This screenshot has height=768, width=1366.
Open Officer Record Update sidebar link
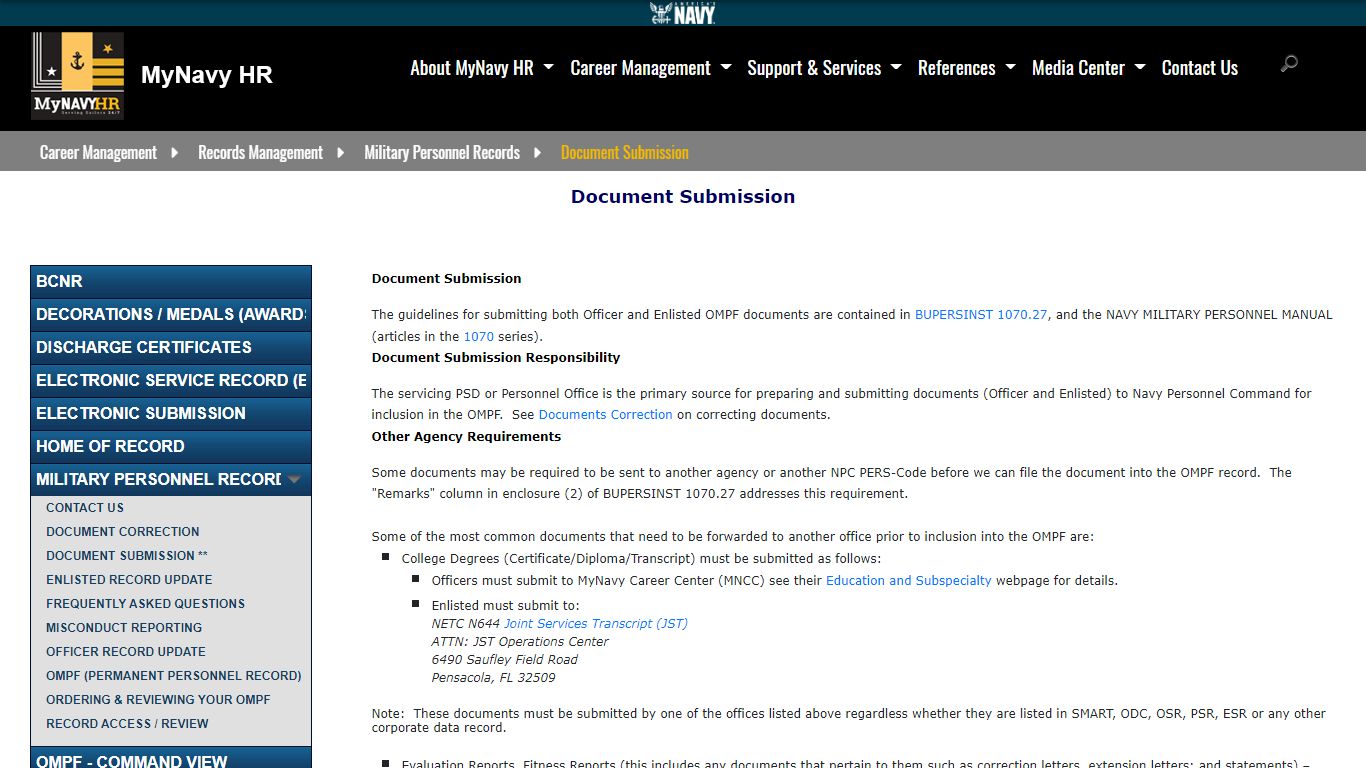tap(126, 652)
